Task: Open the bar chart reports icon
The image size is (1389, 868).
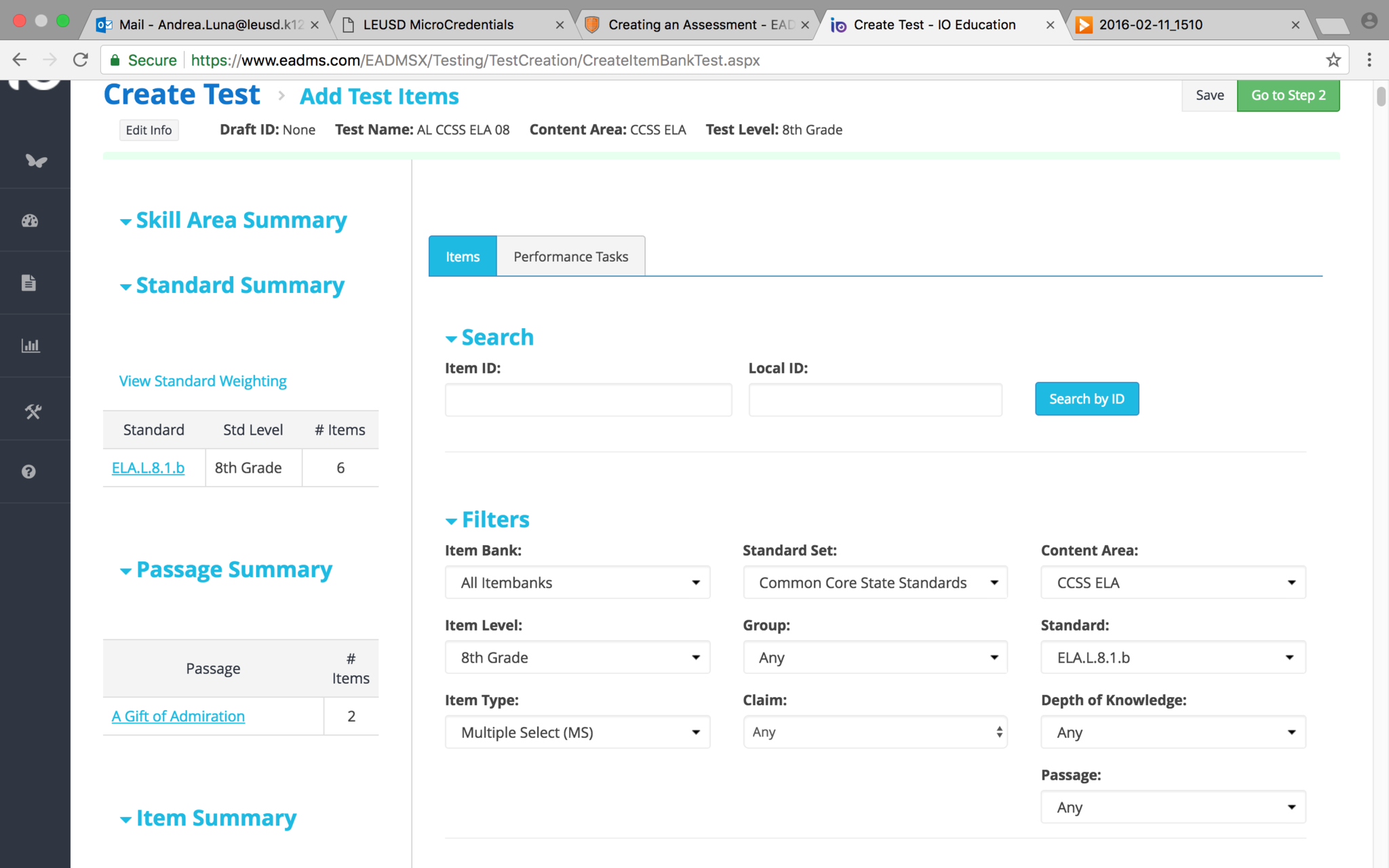Action: [x=31, y=346]
